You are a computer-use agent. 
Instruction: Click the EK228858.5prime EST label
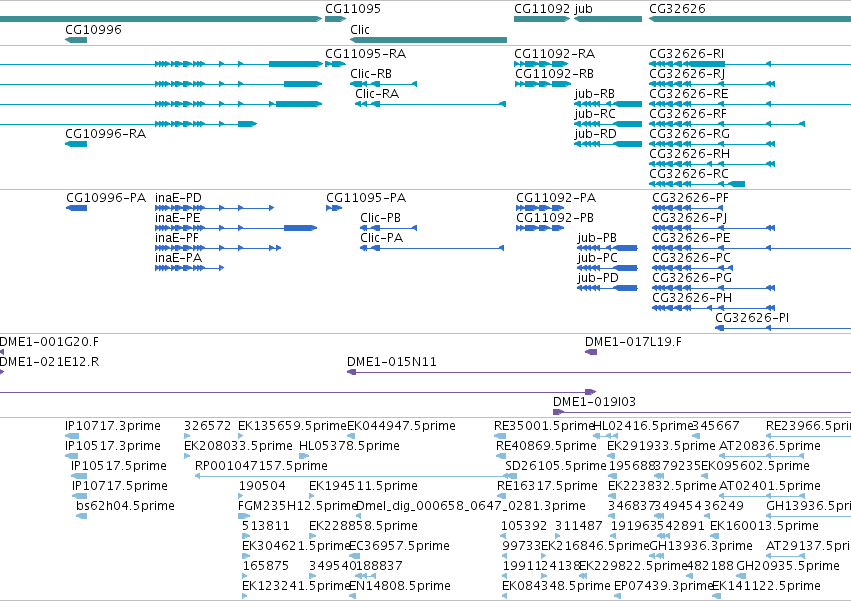point(363,527)
